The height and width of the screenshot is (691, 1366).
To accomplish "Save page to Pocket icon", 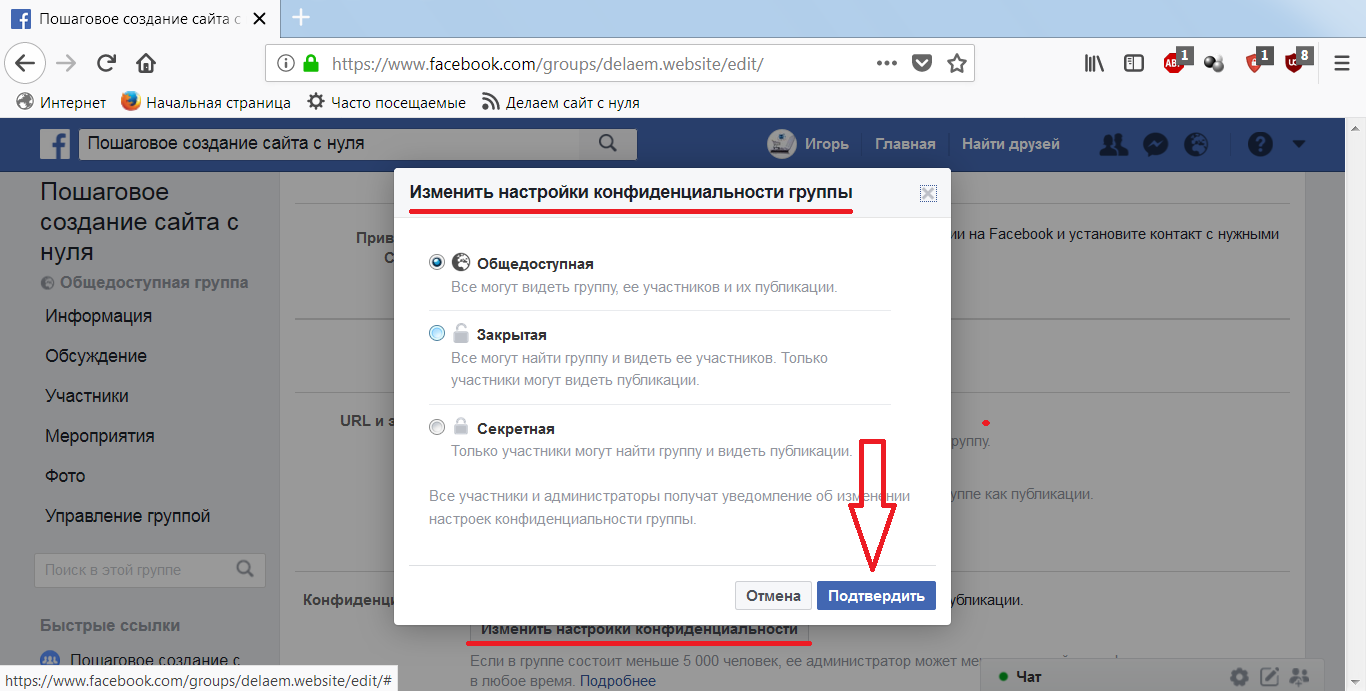I will pyautogui.click(x=922, y=63).
